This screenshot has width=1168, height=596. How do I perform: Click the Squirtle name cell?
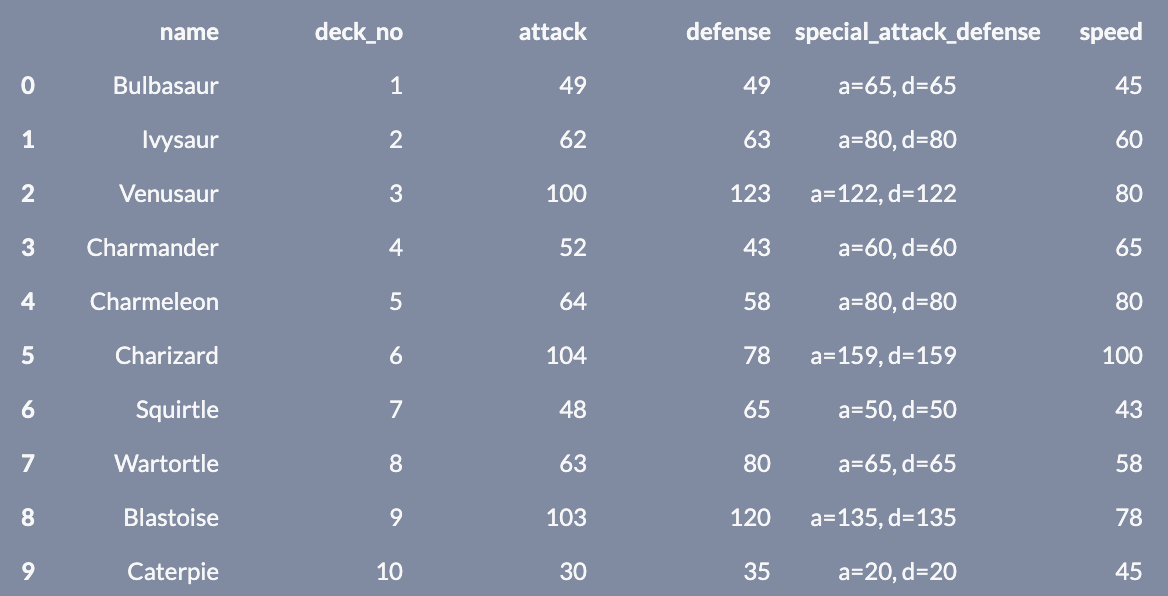tap(177, 410)
